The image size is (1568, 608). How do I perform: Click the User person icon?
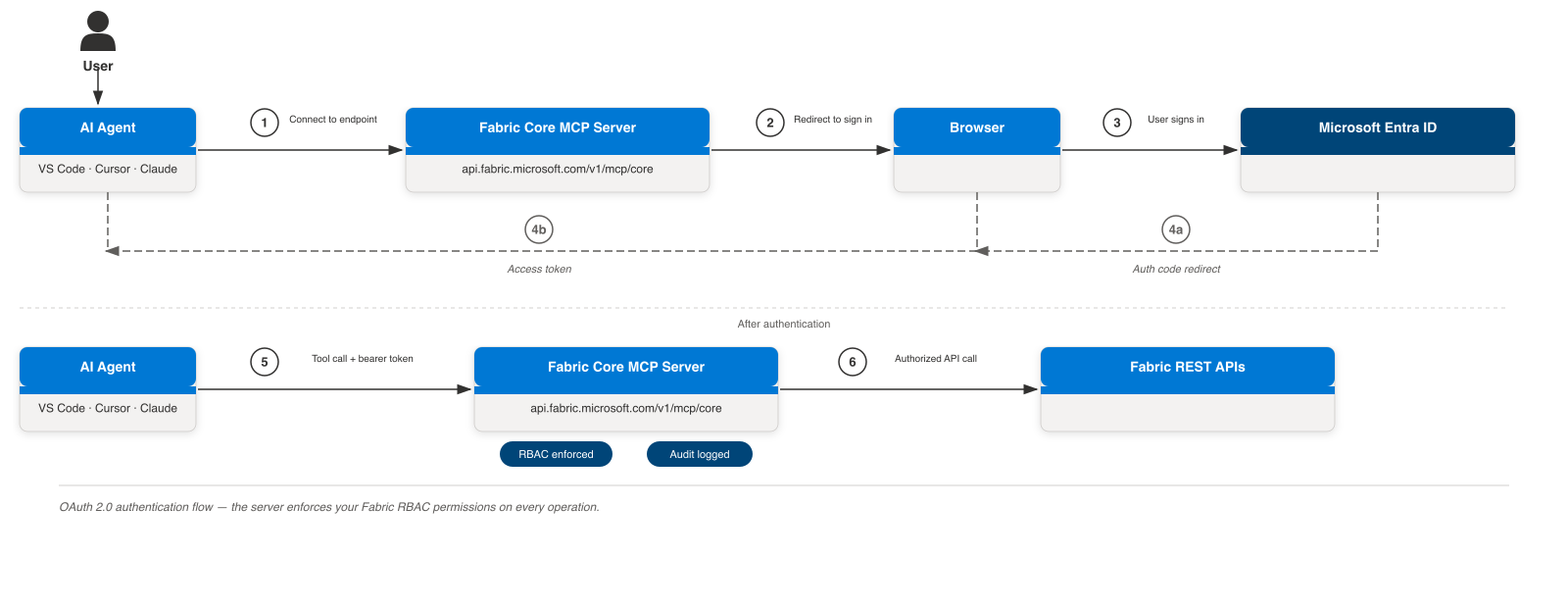[x=98, y=31]
